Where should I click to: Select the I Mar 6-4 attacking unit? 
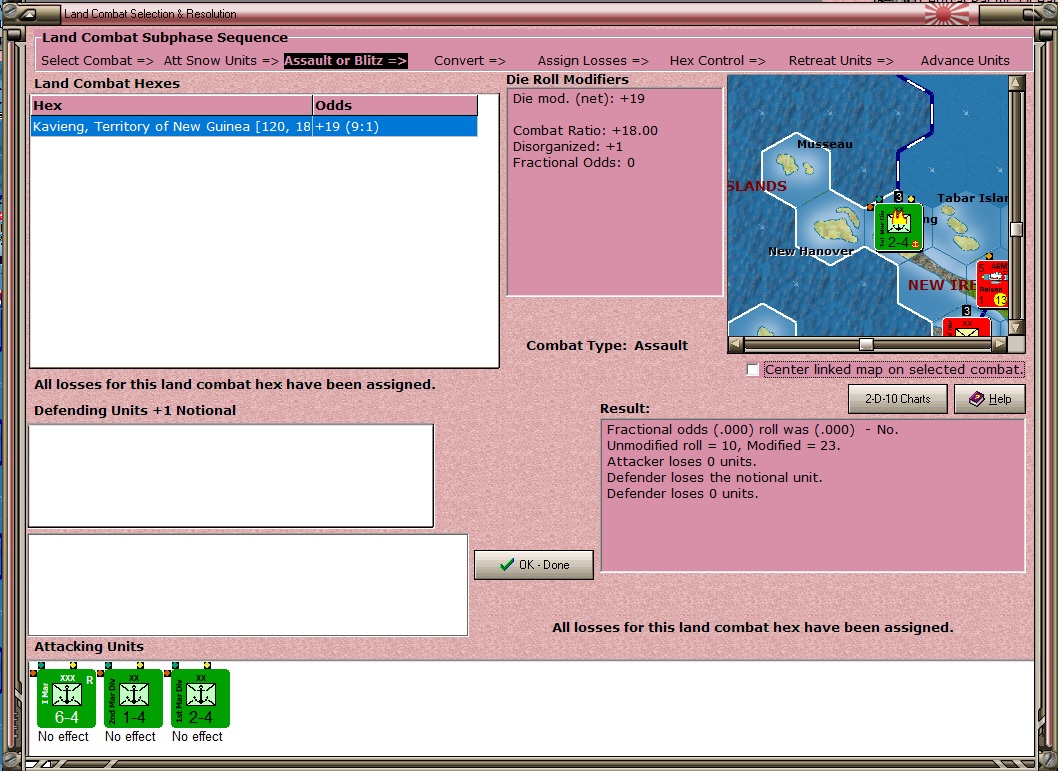(x=66, y=697)
